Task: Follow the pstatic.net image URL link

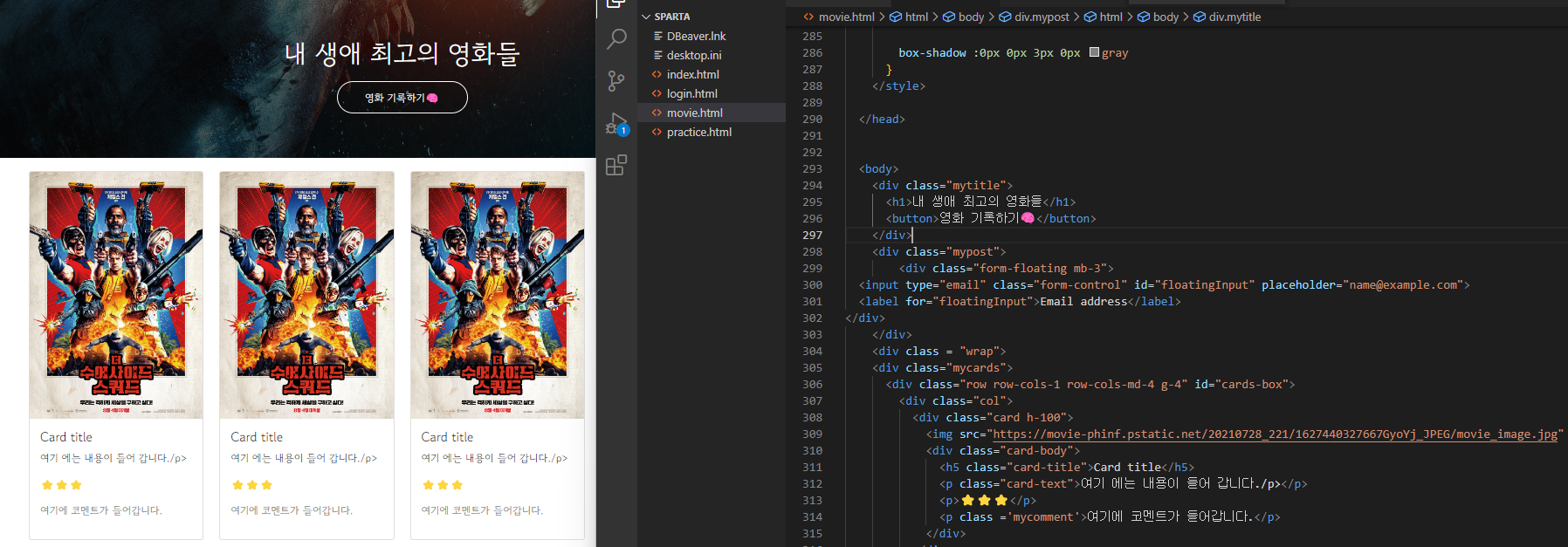Action: click(1275, 434)
